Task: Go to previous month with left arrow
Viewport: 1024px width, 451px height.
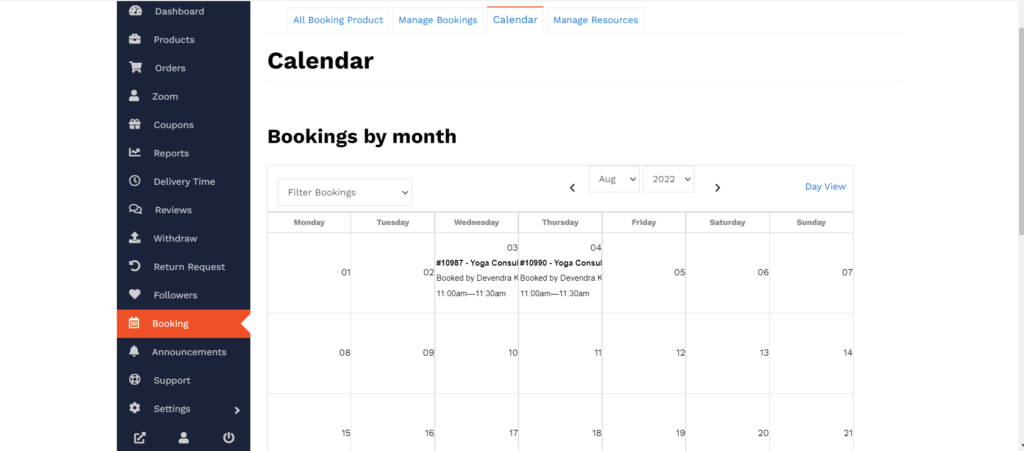Action: click(572, 188)
